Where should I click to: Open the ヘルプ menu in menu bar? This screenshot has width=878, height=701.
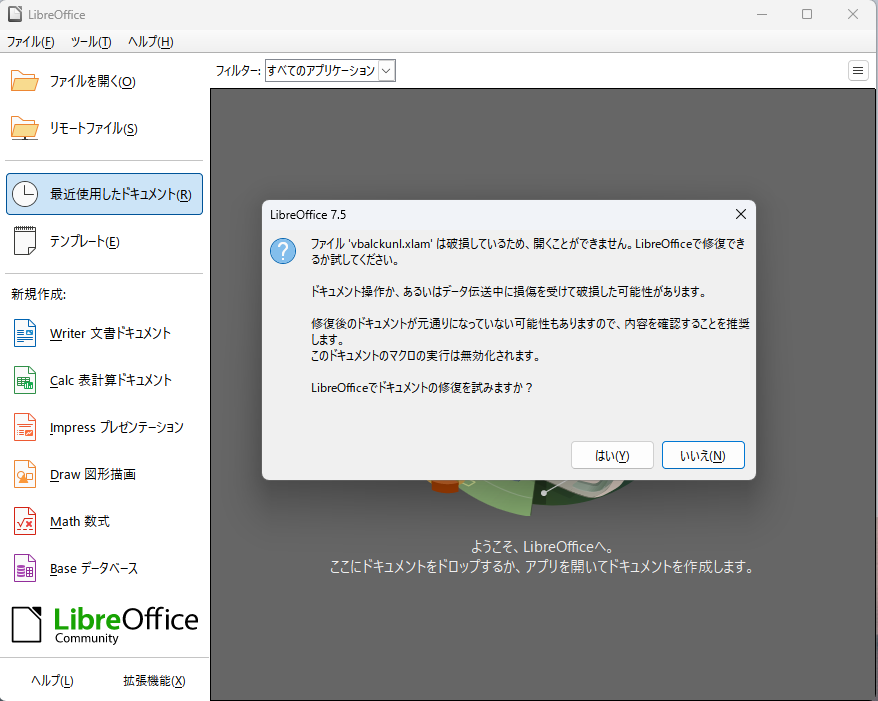(150, 42)
